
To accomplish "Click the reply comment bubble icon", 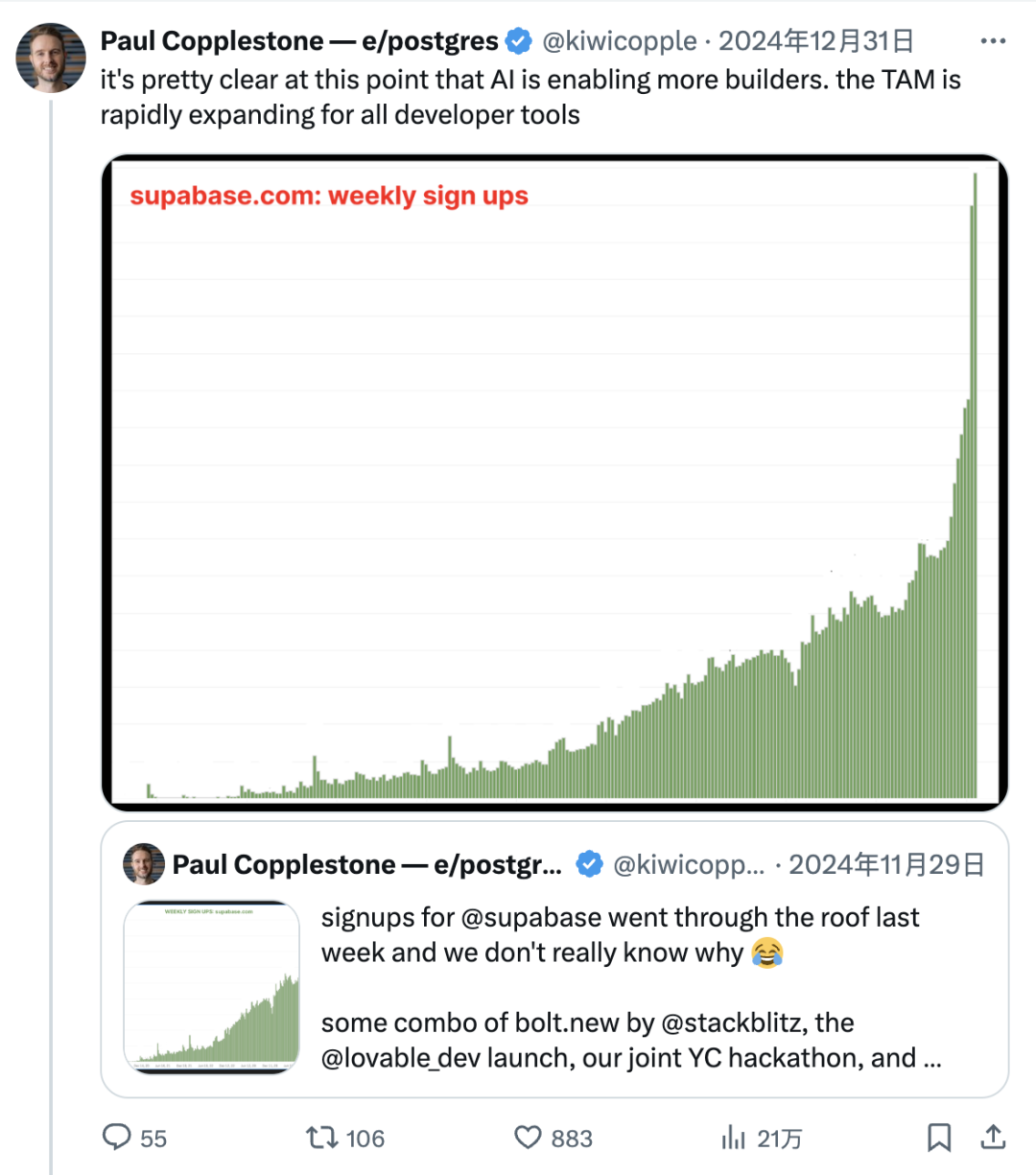I will (x=117, y=1138).
